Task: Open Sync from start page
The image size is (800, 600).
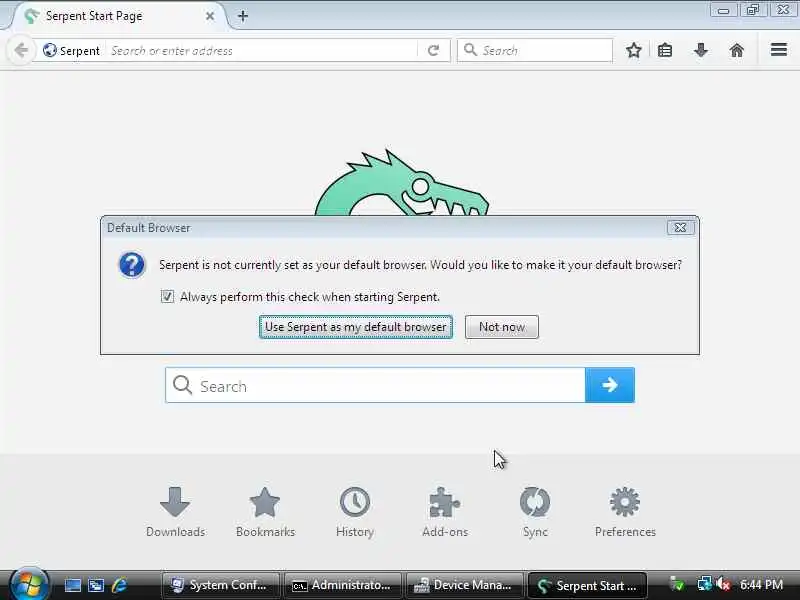Action: point(535,512)
